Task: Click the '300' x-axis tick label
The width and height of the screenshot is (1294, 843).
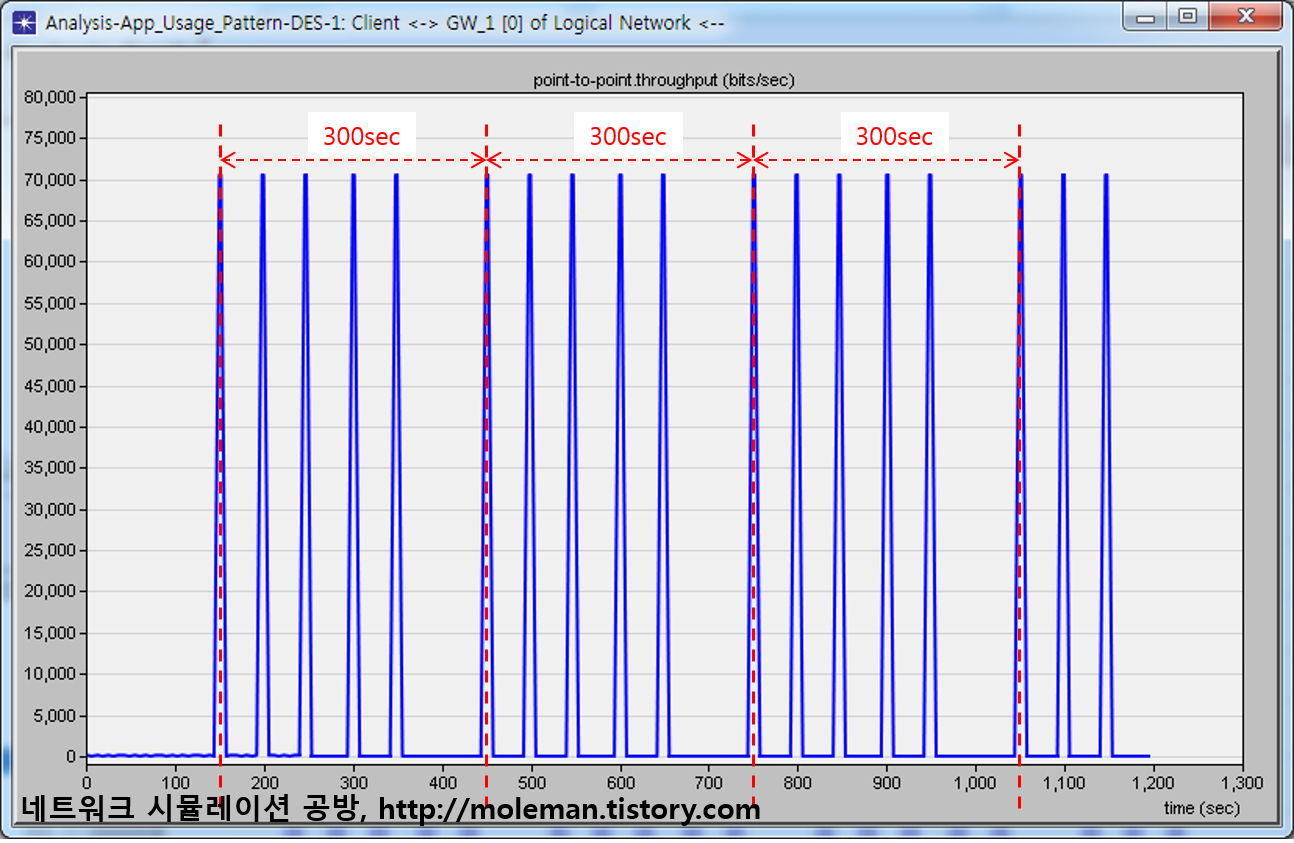Action: point(353,783)
